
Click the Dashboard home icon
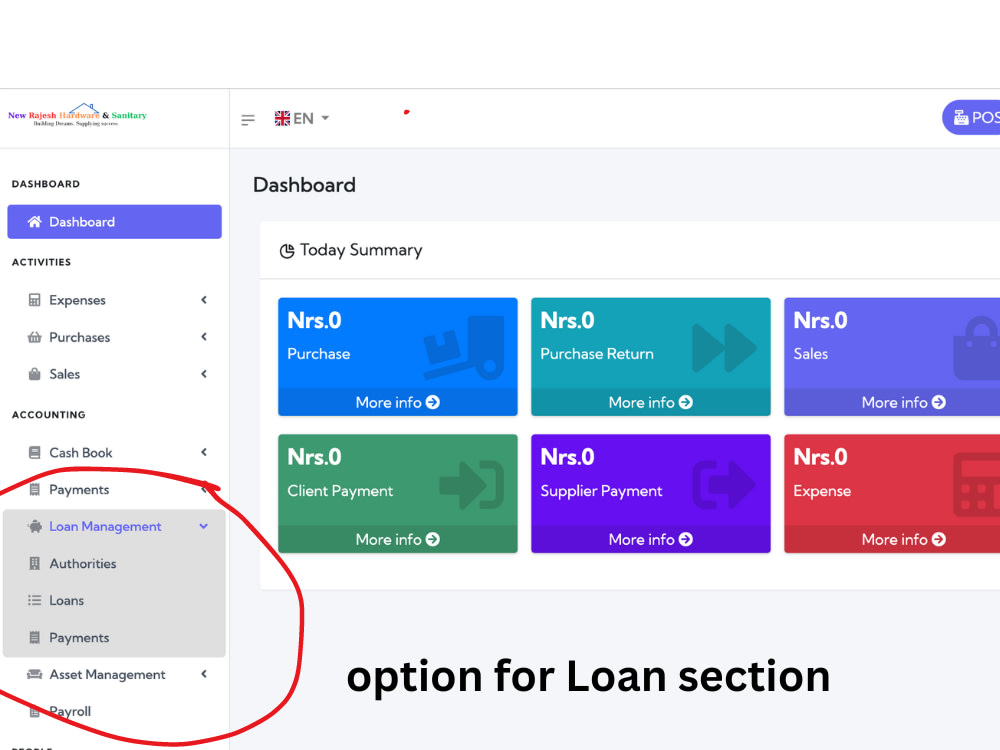(x=34, y=222)
